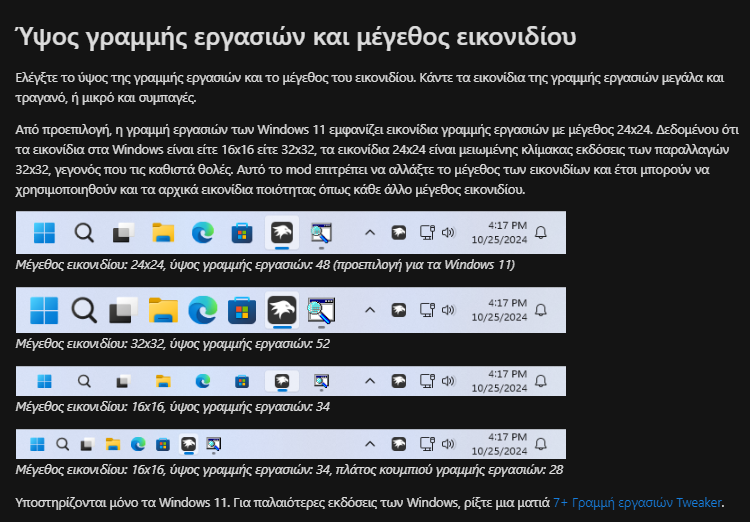Click volume speaker in the 24x24 taskbar image

click(x=448, y=233)
